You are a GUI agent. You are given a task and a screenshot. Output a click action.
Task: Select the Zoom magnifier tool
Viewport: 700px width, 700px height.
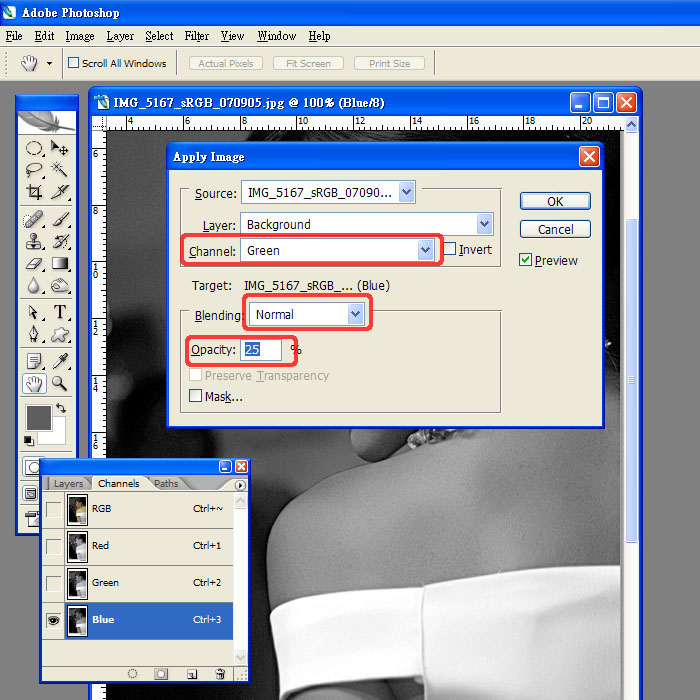pyautogui.click(x=60, y=383)
